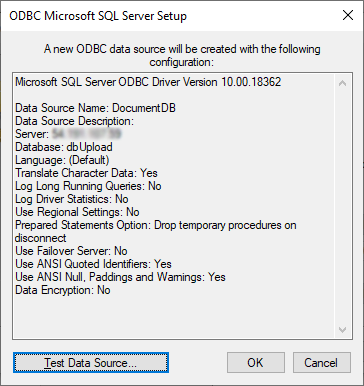Select the Database: dbUpload text line
Image resolution: width=364 pixels, height=386 pixels.
tap(64, 147)
